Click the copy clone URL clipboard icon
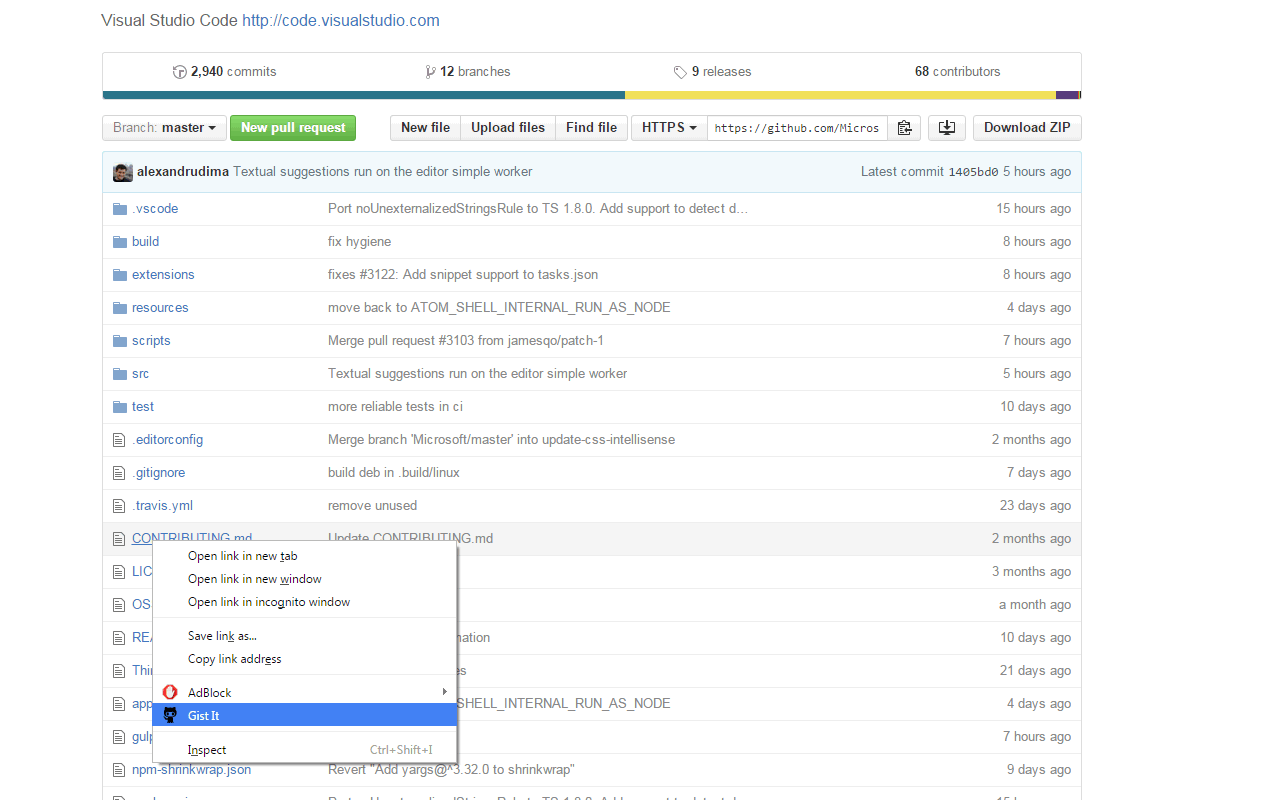Image resolution: width=1280 pixels, height=800 pixels. point(904,128)
